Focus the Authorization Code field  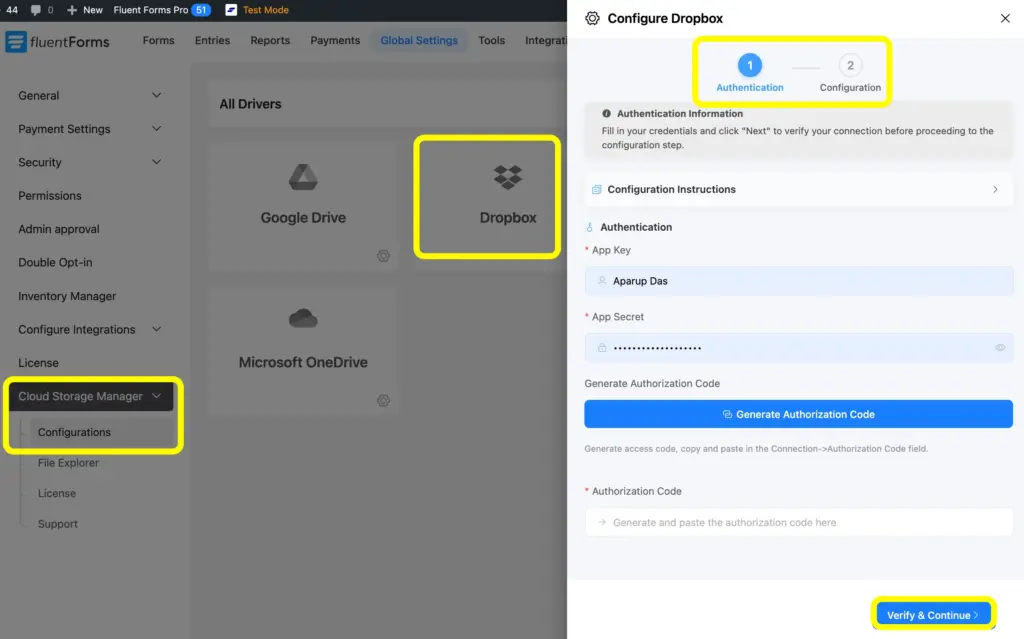click(x=799, y=522)
